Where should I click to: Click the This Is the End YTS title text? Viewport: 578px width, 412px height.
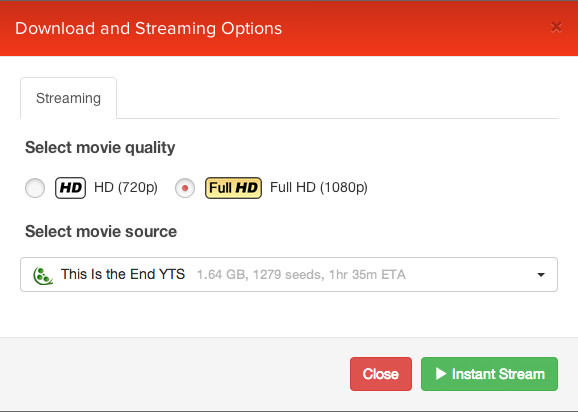[123, 274]
